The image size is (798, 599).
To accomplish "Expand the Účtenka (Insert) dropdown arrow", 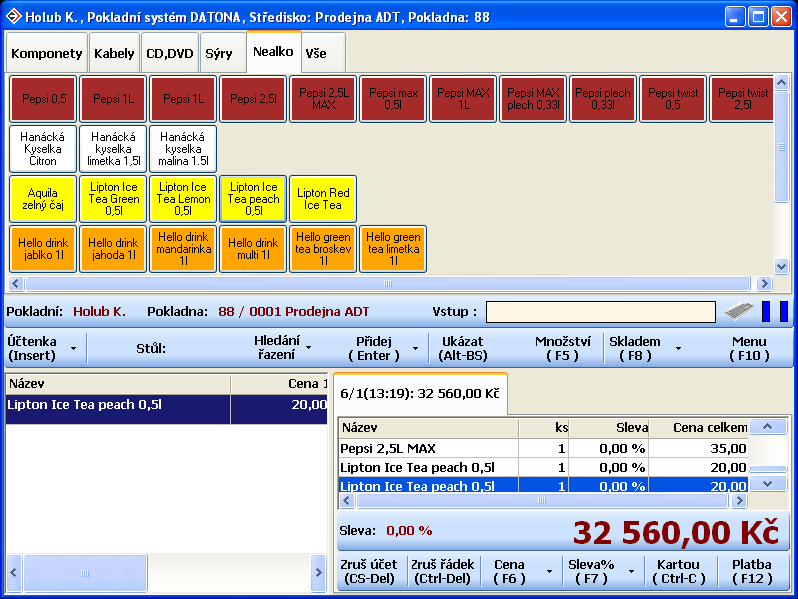I will [x=74, y=349].
